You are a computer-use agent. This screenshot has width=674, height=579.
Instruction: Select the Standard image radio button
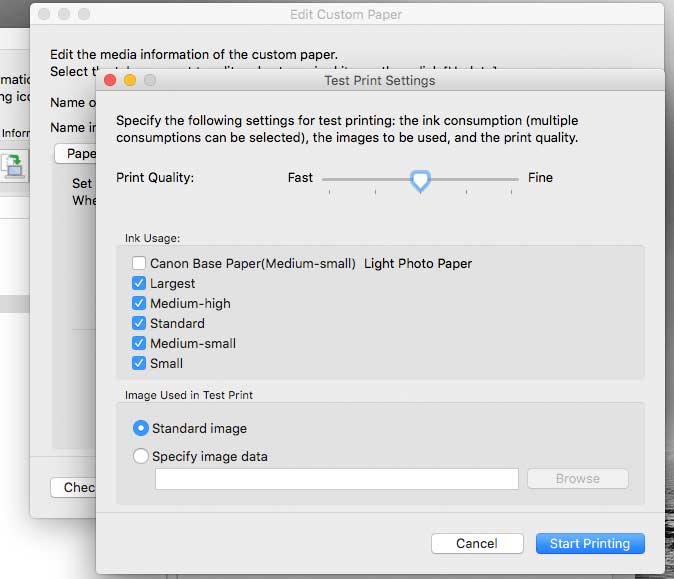pyautogui.click(x=141, y=428)
